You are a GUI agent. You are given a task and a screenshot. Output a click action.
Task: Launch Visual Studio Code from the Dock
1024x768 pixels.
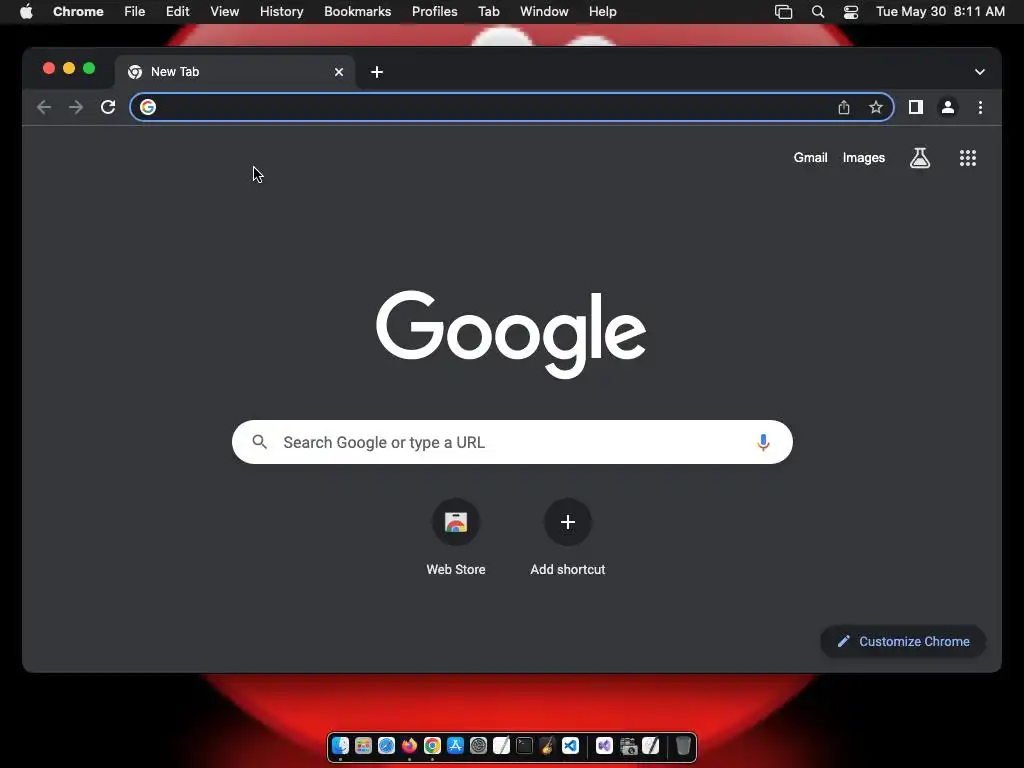point(570,746)
